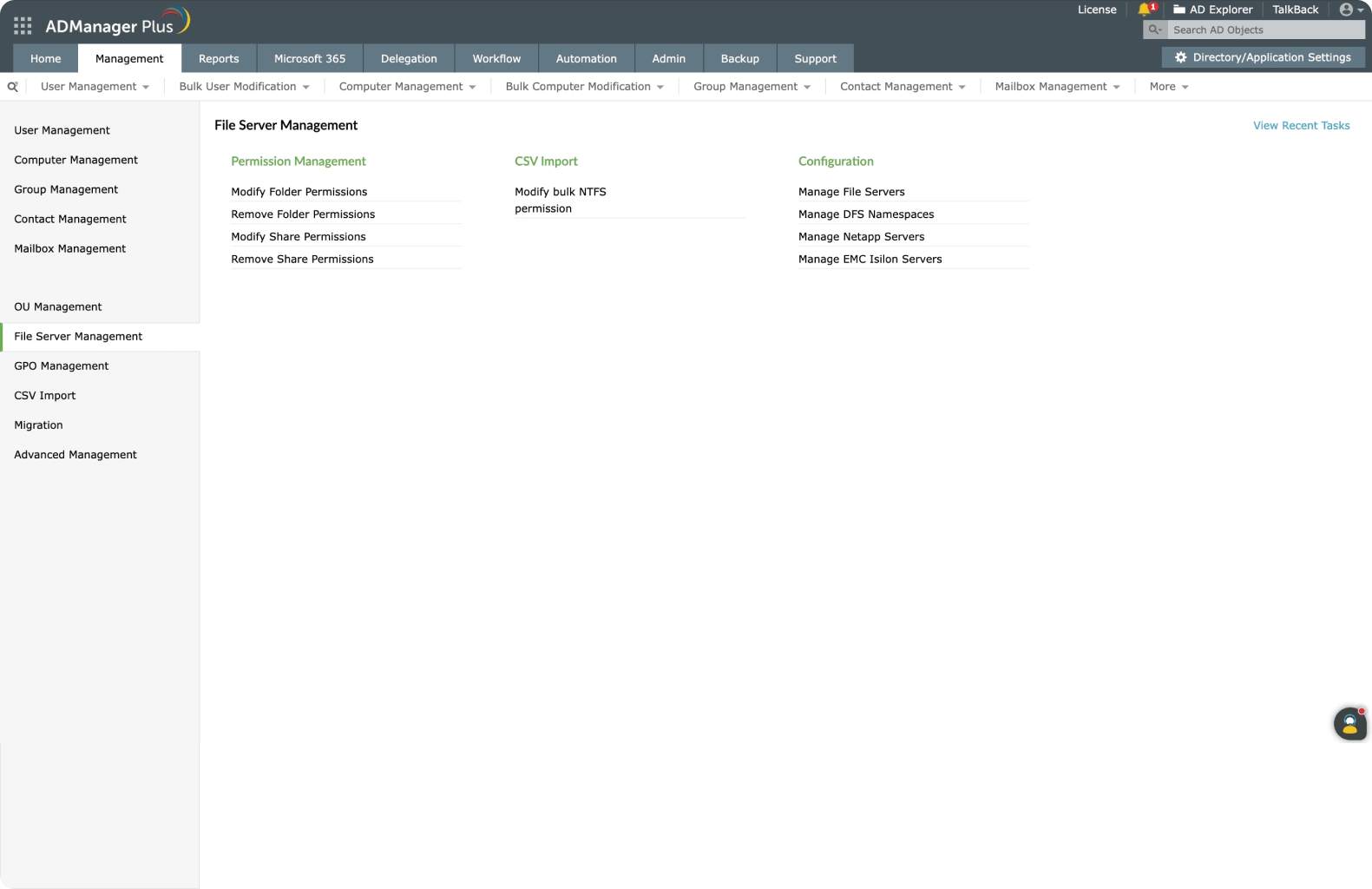Select Contact Management in left sidebar

70,219
